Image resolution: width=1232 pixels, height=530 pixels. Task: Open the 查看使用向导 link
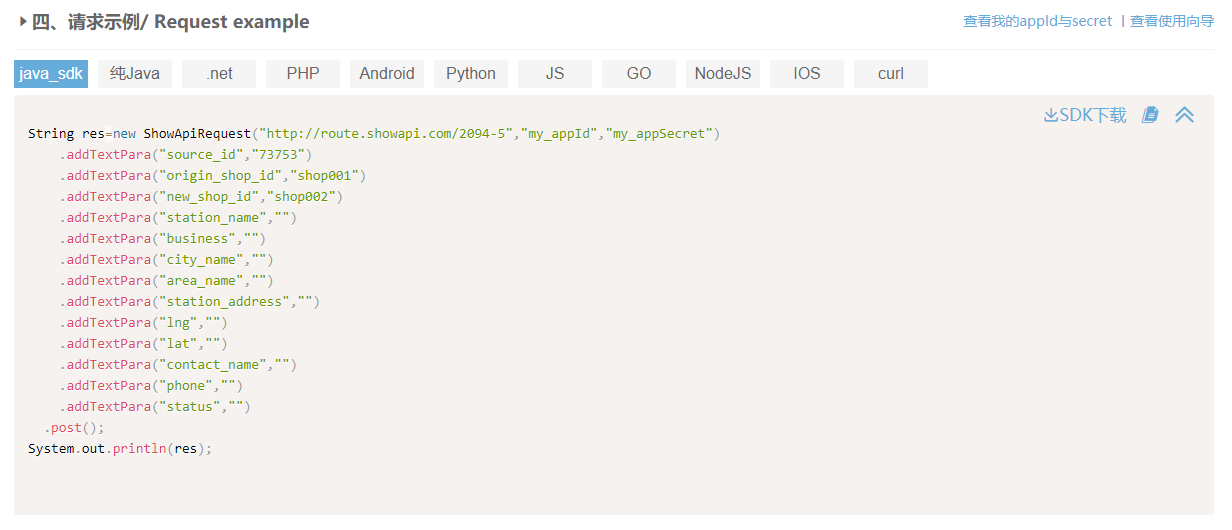1172,21
